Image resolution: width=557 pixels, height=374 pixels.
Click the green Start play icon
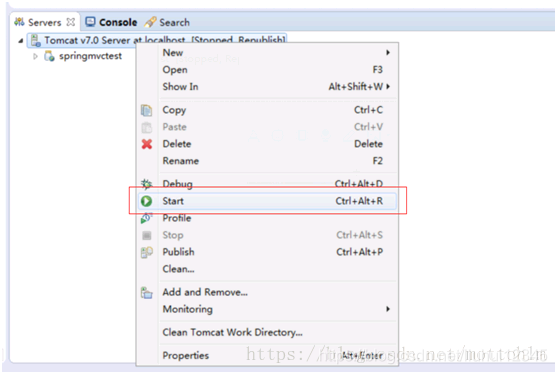click(x=146, y=201)
